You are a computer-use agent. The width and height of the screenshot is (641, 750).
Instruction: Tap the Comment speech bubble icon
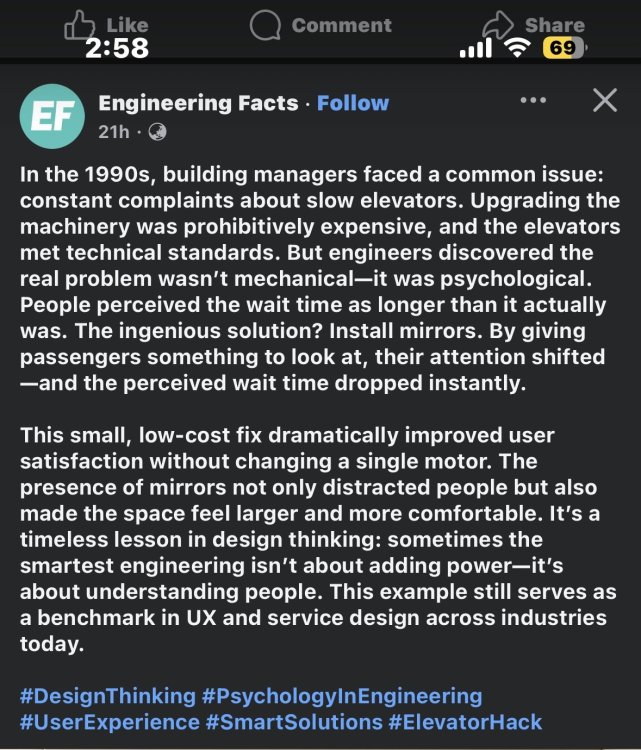click(x=265, y=25)
